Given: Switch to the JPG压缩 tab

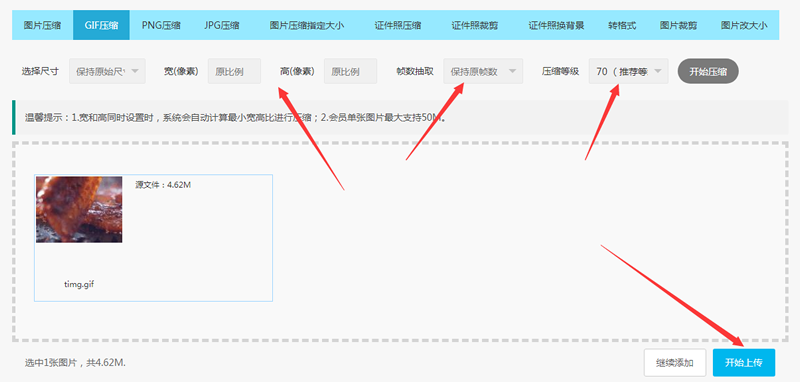Looking at the screenshot, I should point(221,25).
